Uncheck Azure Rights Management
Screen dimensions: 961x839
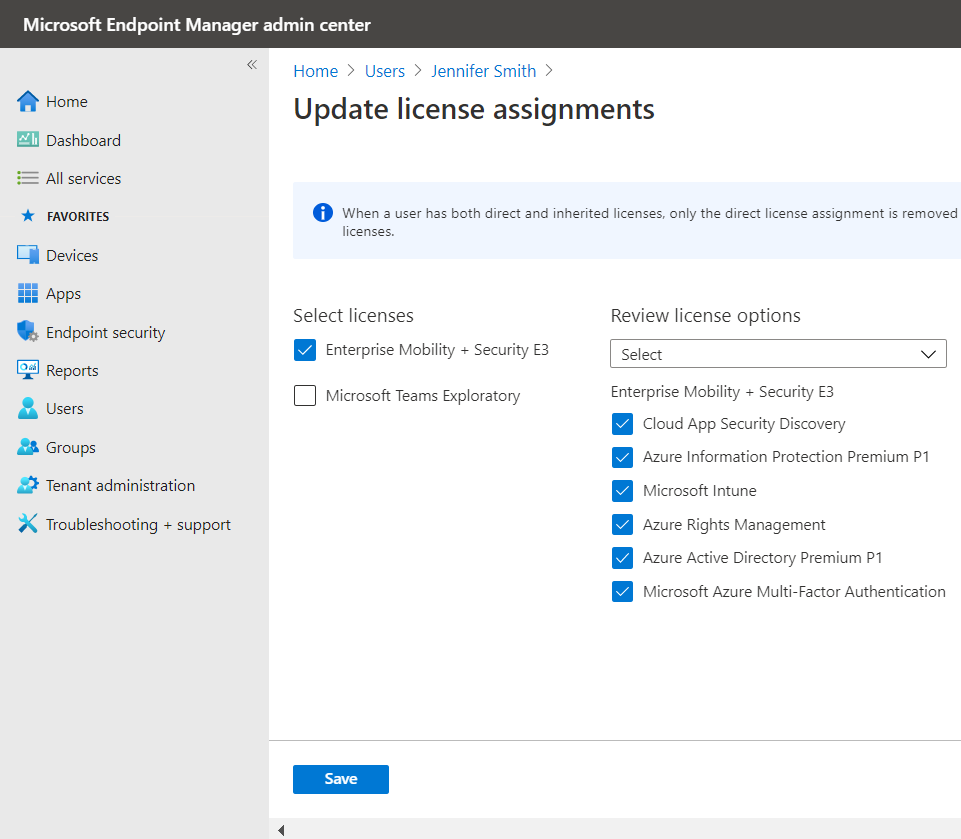pyautogui.click(x=623, y=524)
